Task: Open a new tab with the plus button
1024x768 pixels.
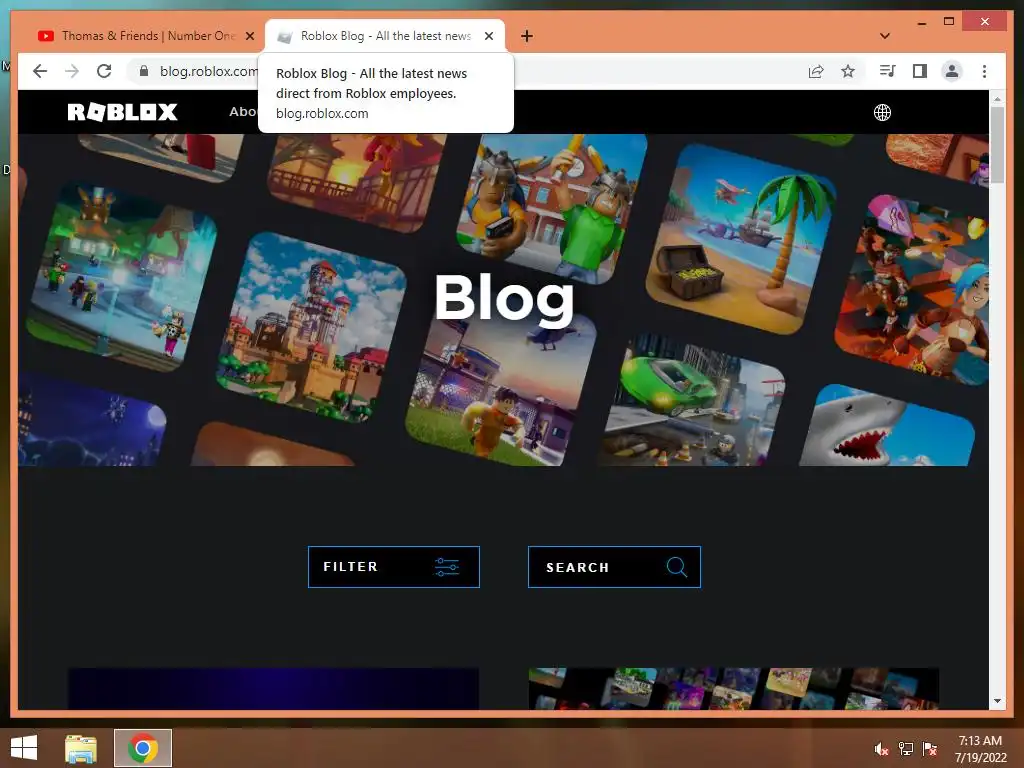Action: click(x=526, y=36)
